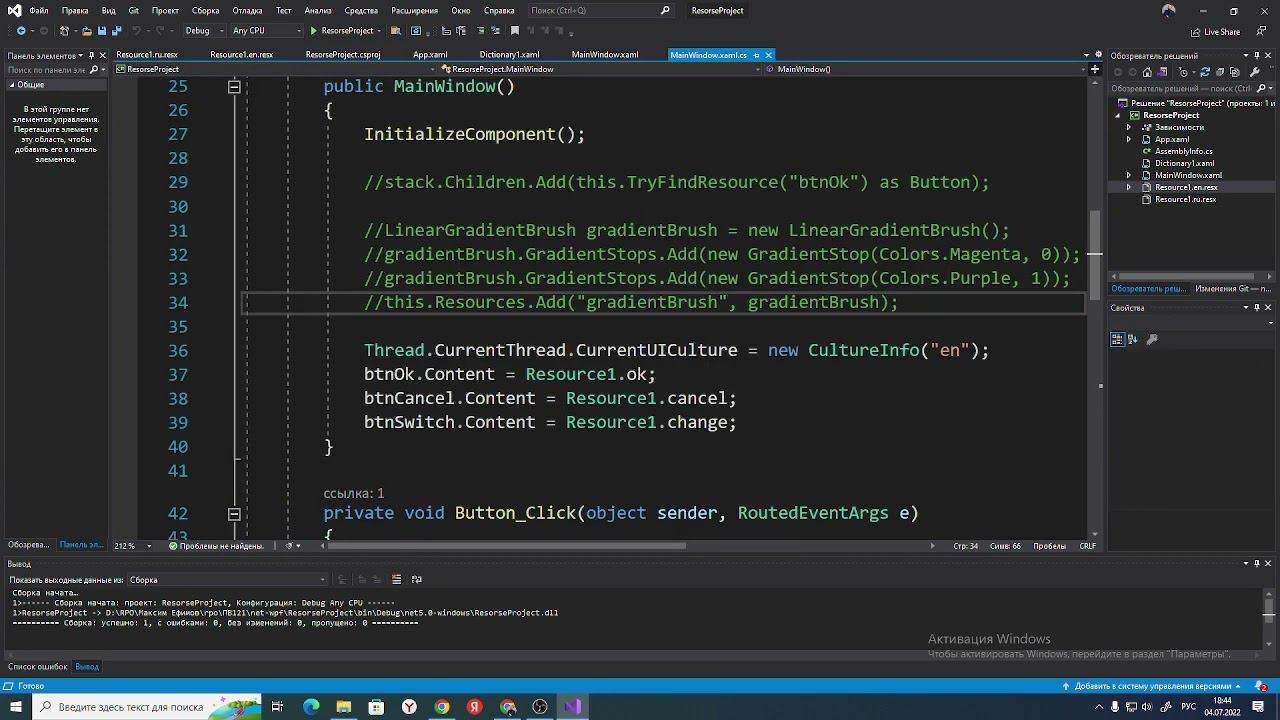Viewport: 1280px width, 720px height.
Task: Click Добавить в систему управления версиями
Action: tap(1152, 686)
